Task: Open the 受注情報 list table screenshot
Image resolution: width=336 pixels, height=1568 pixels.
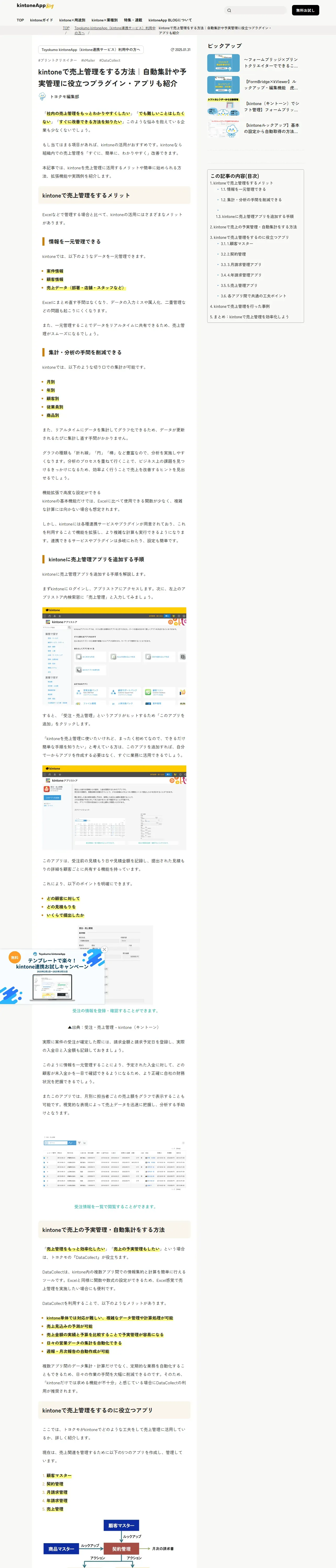Action: click(114, 1163)
